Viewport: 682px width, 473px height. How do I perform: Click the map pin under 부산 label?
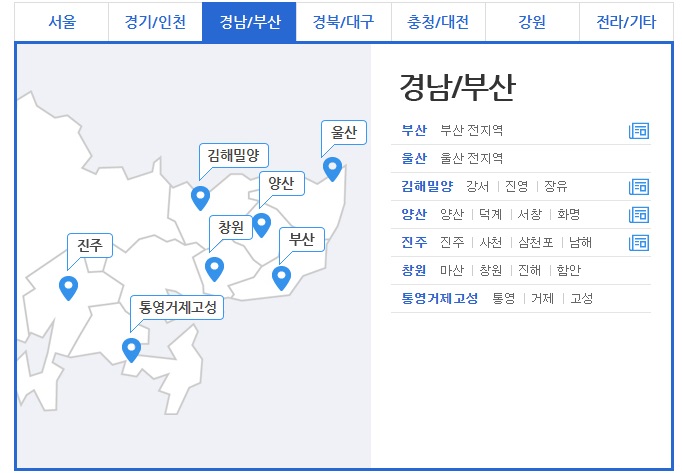[x=281, y=278]
